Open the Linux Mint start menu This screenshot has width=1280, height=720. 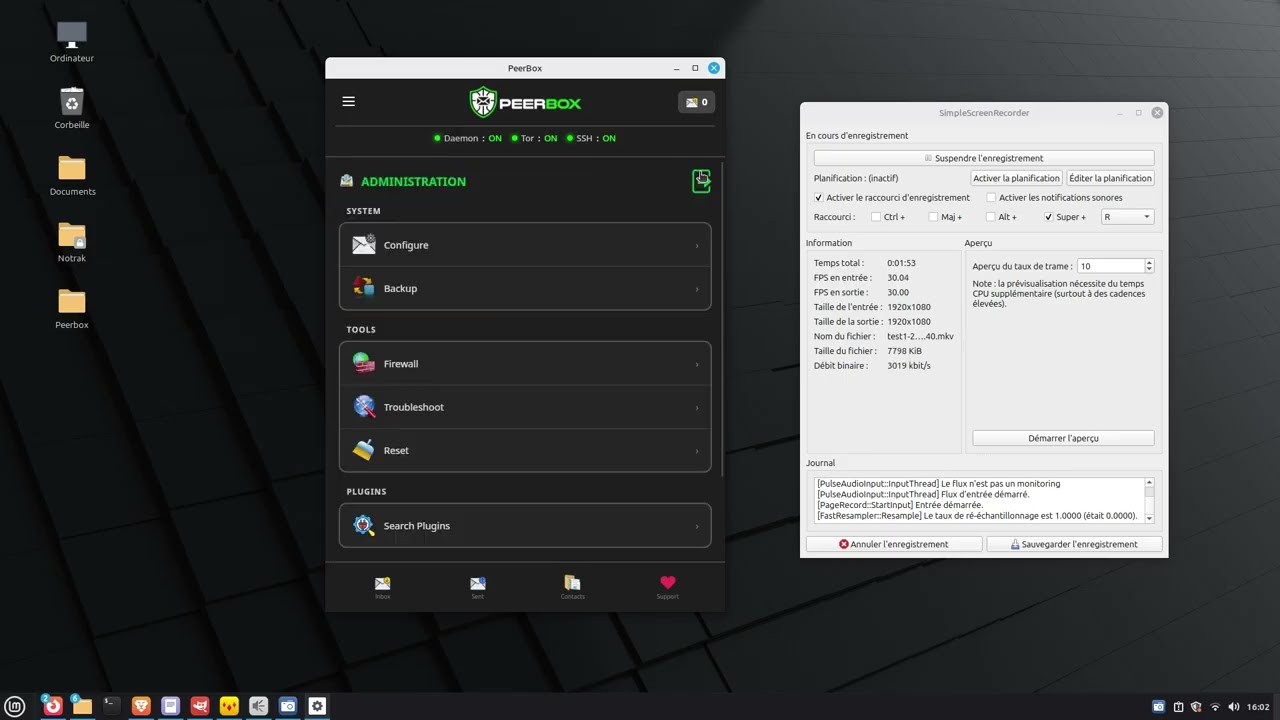coord(16,706)
